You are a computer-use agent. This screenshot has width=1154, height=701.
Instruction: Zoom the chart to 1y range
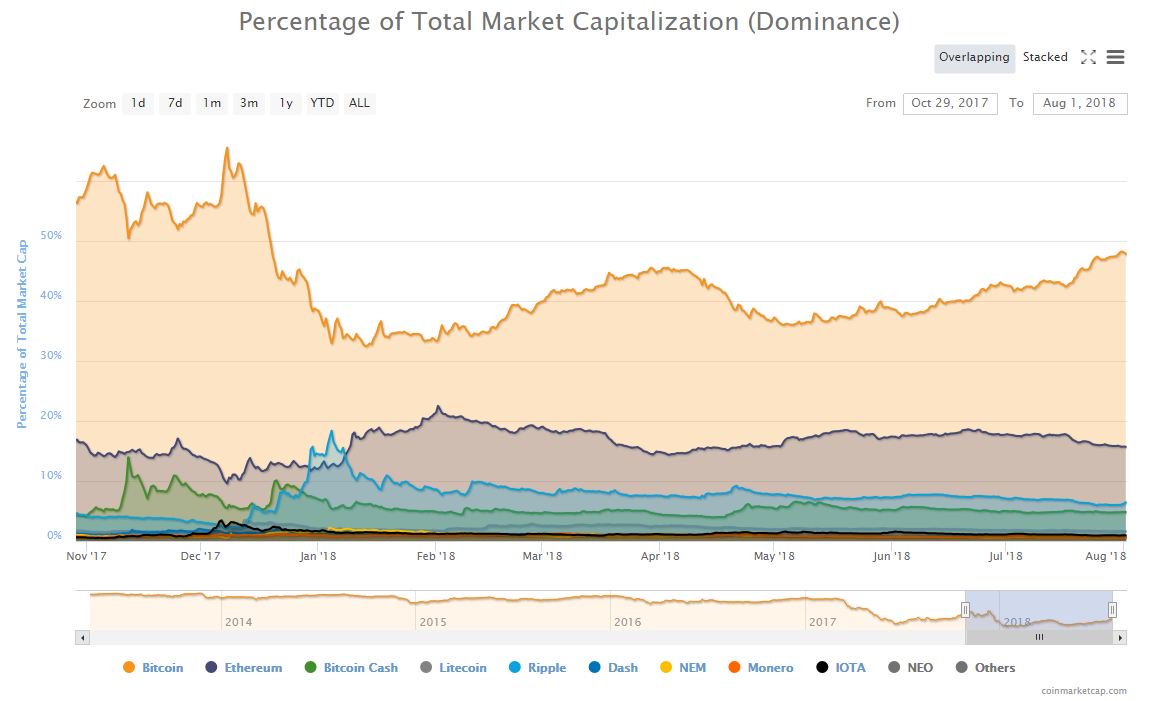point(285,103)
